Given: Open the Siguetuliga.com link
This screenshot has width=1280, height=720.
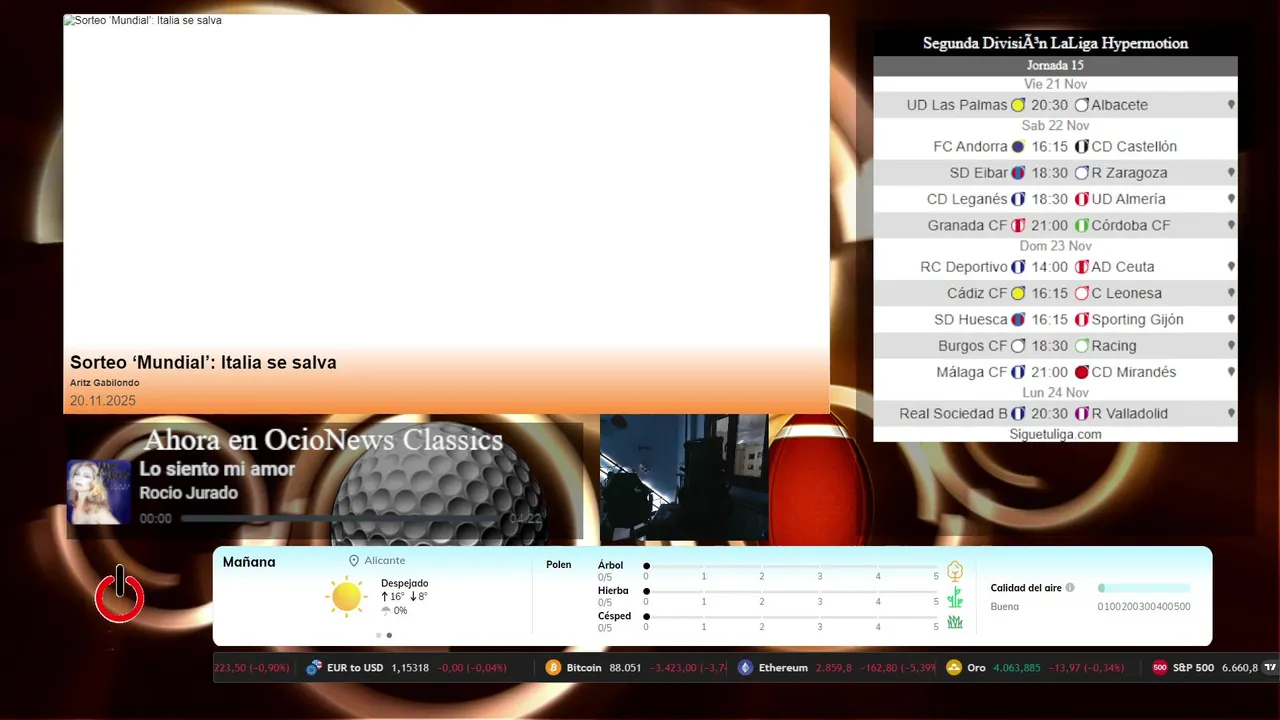Looking at the screenshot, I should (x=1055, y=434).
